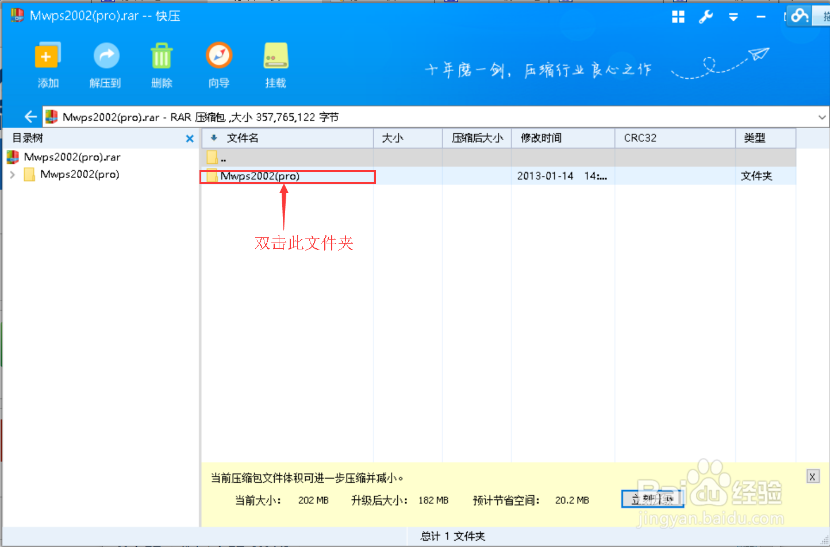Close the 目录树 panel

click(190, 138)
